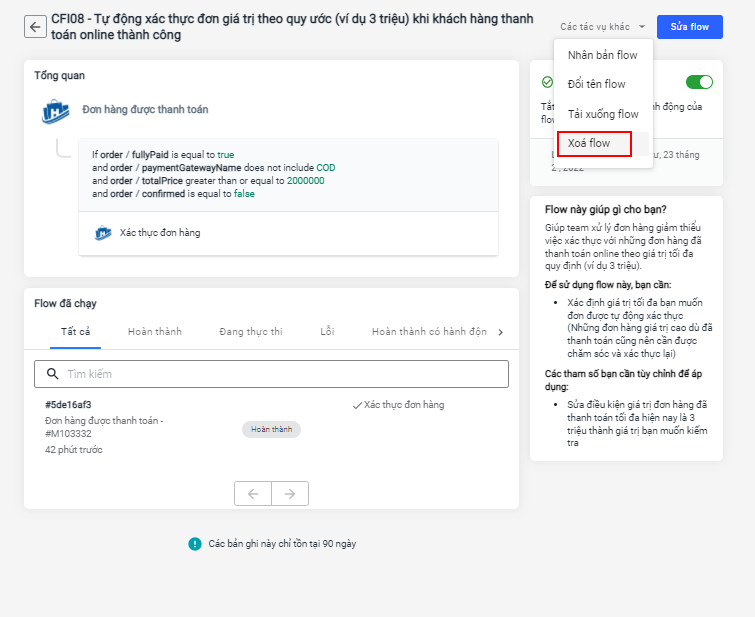
Task: Open flow run #5de16af3
Action: point(68,405)
